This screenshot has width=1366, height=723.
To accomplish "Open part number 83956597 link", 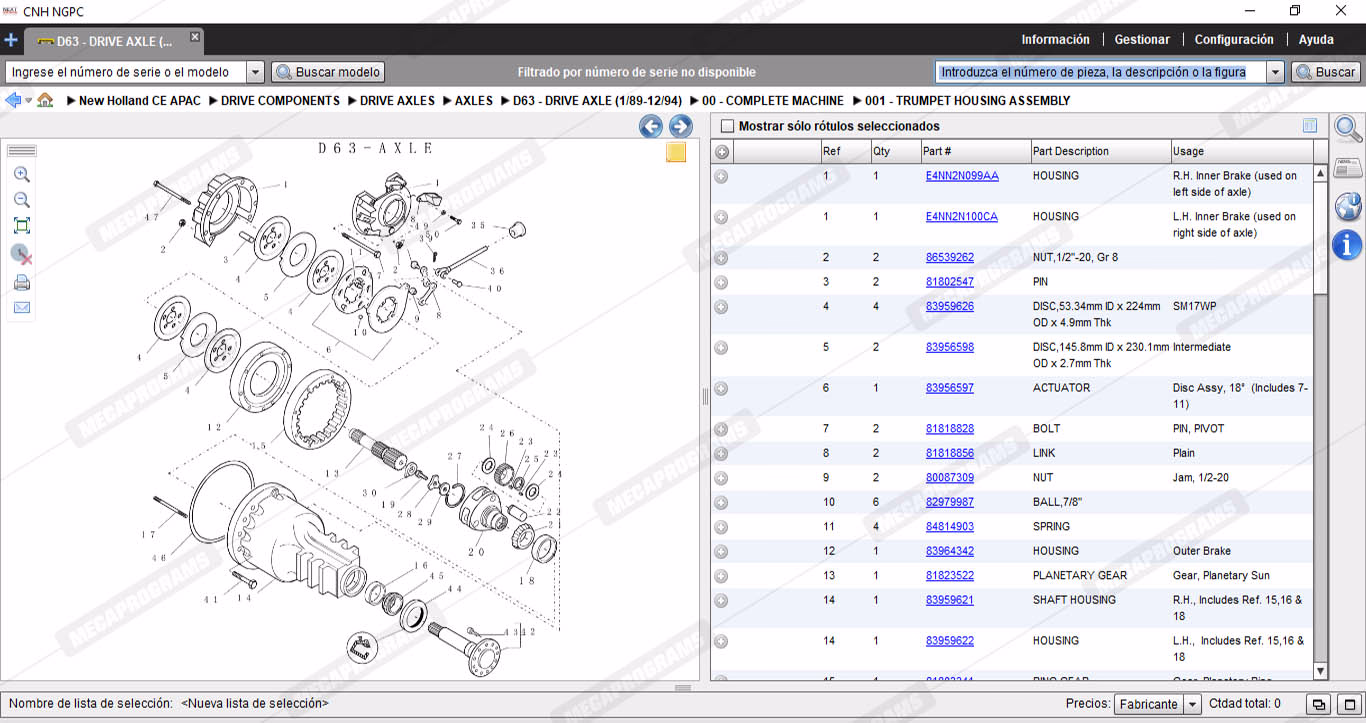I will coord(949,388).
